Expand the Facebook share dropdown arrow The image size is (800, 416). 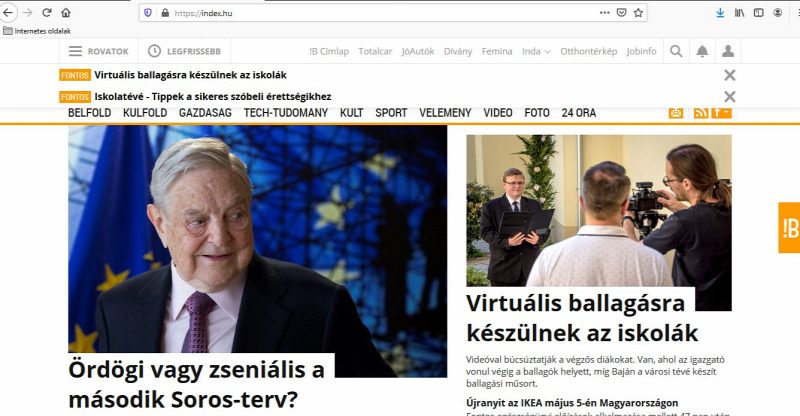725,112
